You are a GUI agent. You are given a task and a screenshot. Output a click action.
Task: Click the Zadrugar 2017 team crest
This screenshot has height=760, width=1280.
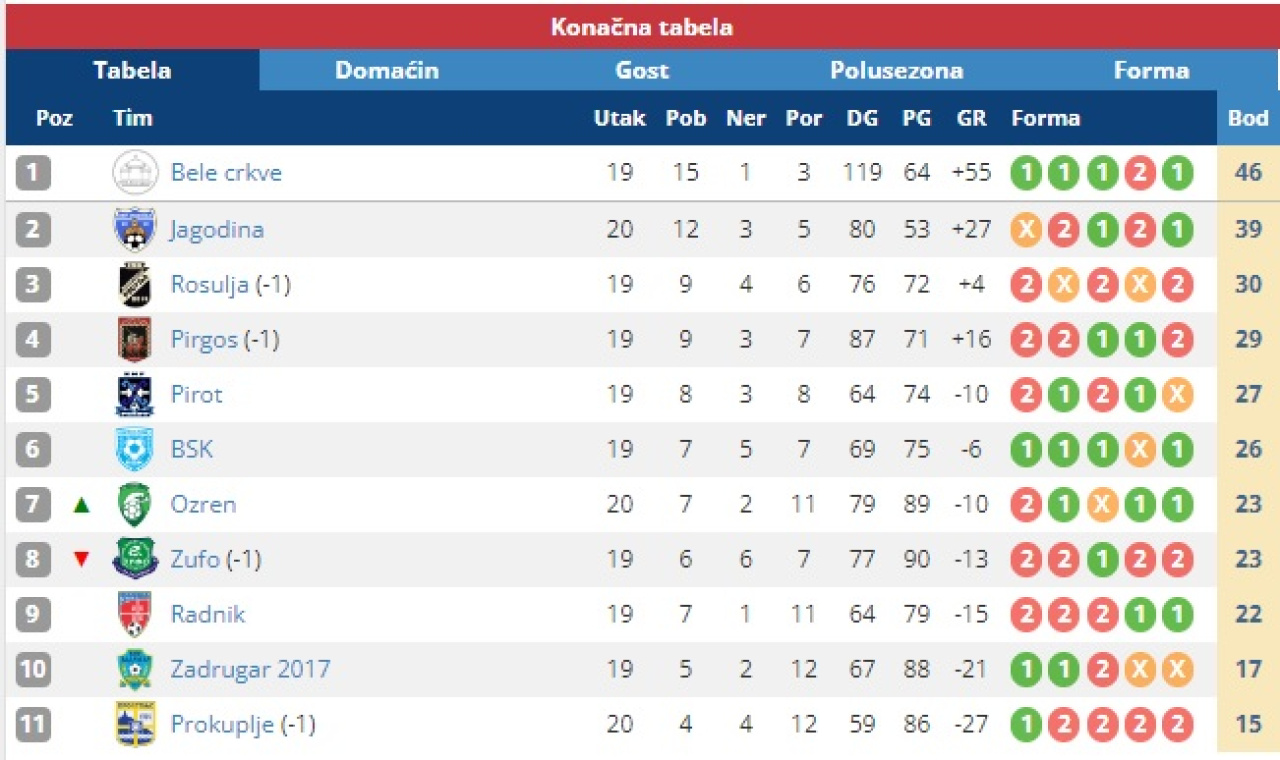[x=135, y=669]
